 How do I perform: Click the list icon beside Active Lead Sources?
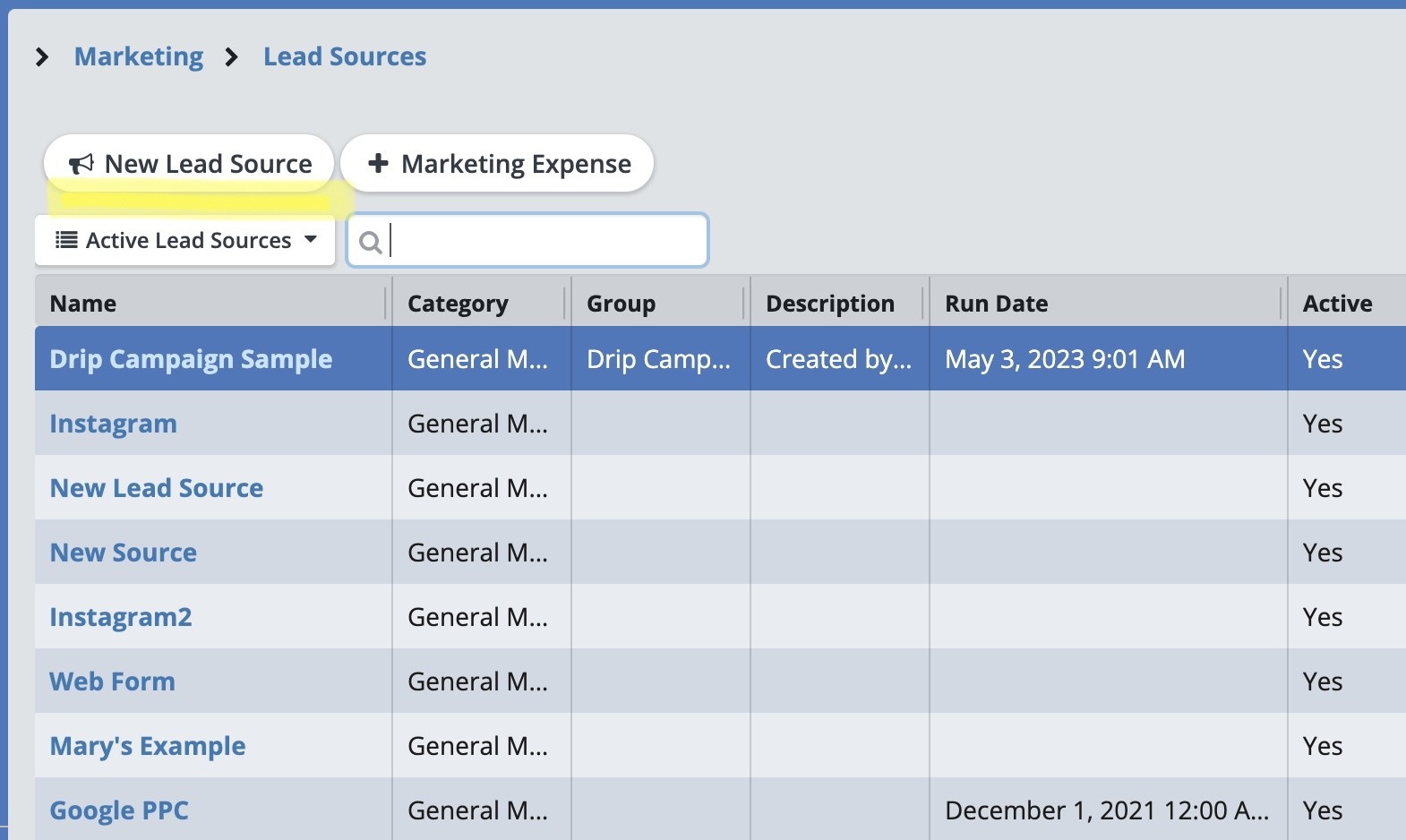coord(66,240)
